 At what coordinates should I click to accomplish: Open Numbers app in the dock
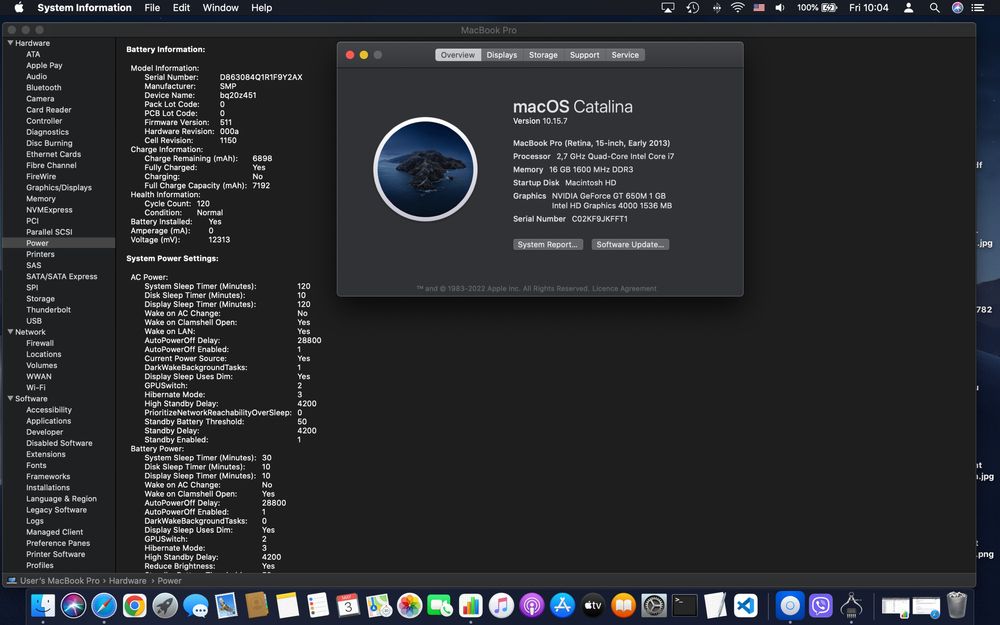pyautogui.click(x=471, y=605)
